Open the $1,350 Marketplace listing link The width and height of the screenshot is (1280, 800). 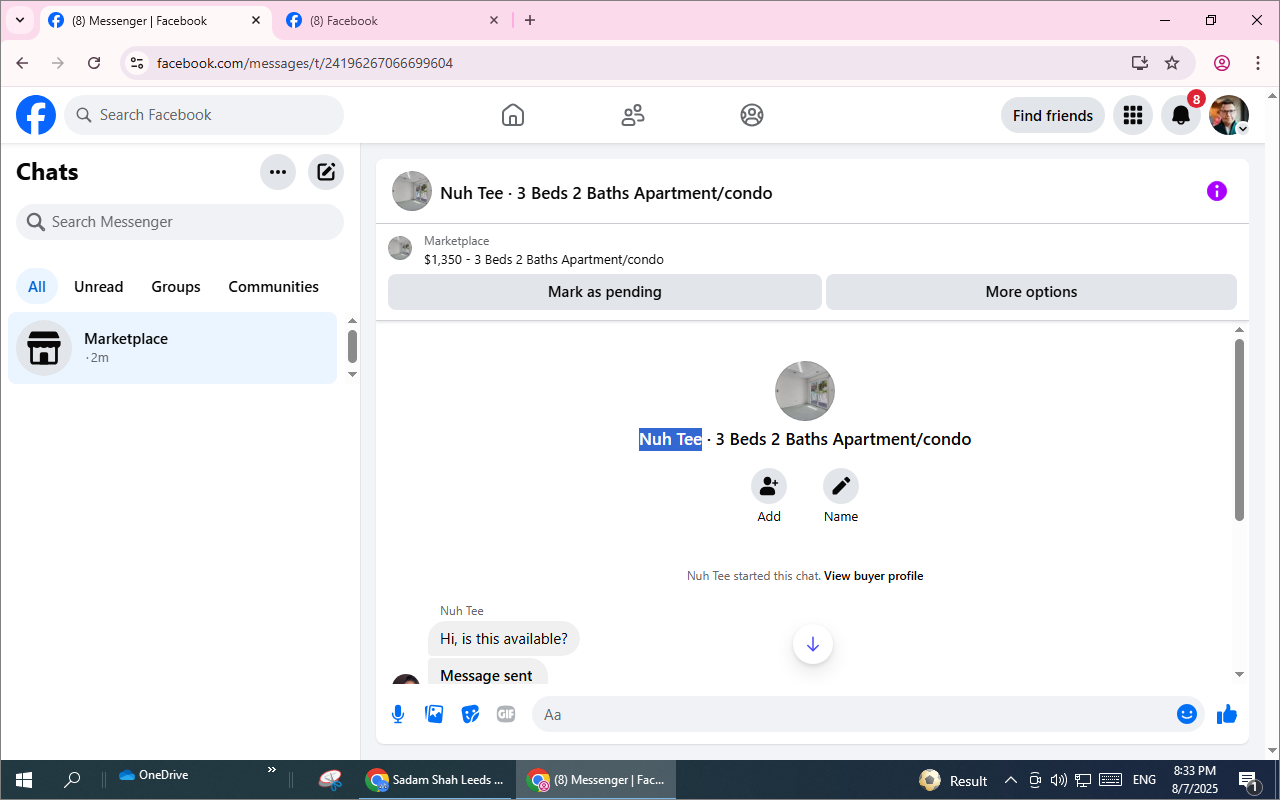544,260
